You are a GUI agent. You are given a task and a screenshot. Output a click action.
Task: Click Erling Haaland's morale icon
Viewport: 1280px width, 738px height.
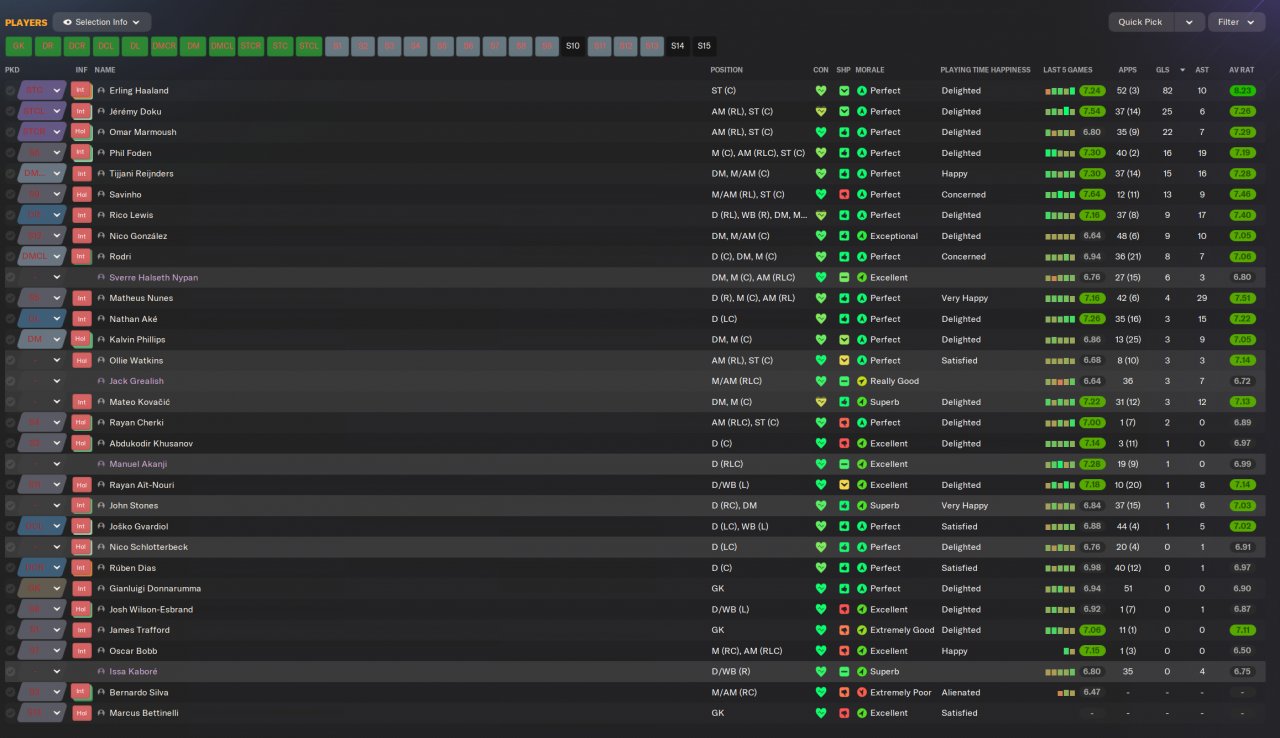pos(862,91)
